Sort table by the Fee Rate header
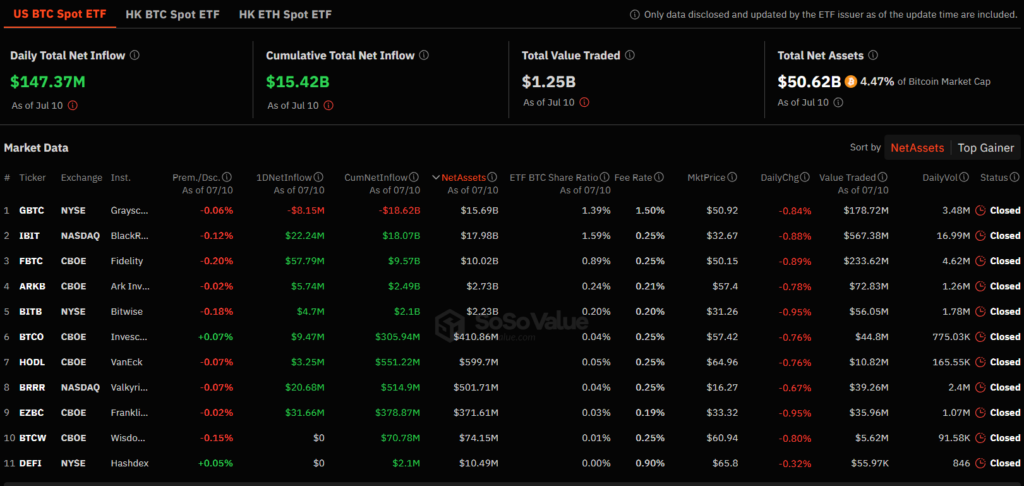The image size is (1024, 486). point(633,177)
